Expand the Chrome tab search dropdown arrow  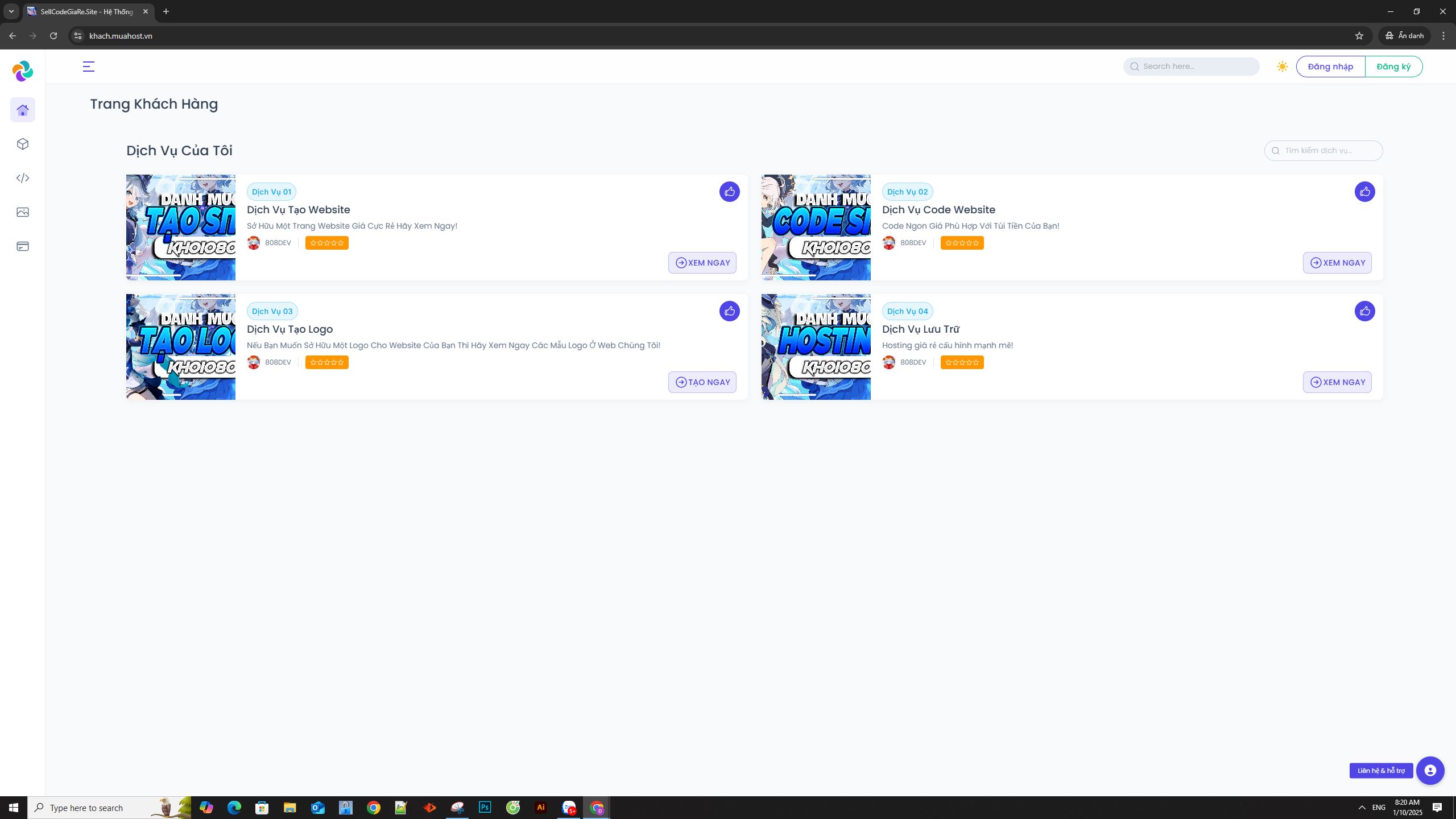[11, 11]
